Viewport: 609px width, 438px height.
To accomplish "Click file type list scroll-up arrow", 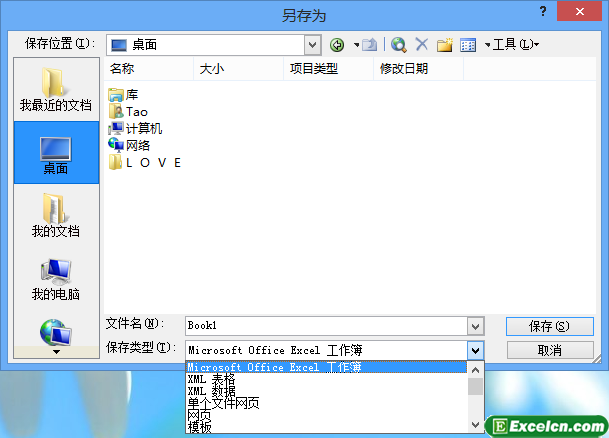I will 475,370.
